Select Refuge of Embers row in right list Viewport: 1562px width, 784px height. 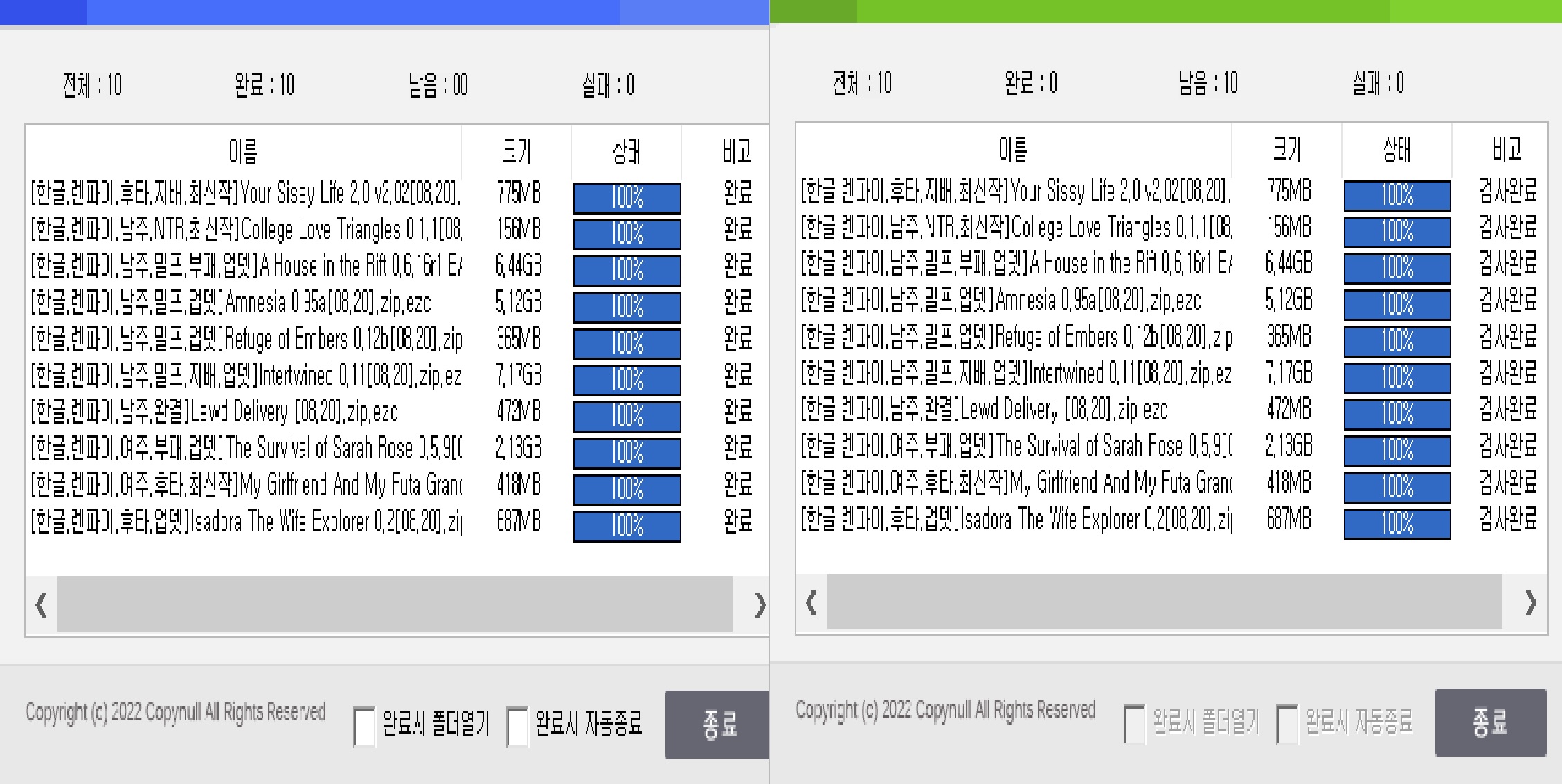pos(1016,337)
